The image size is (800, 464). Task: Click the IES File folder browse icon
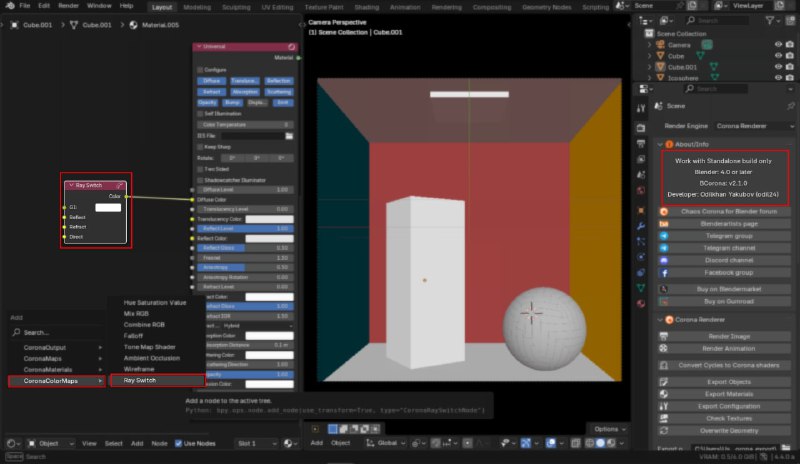[289, 136]
